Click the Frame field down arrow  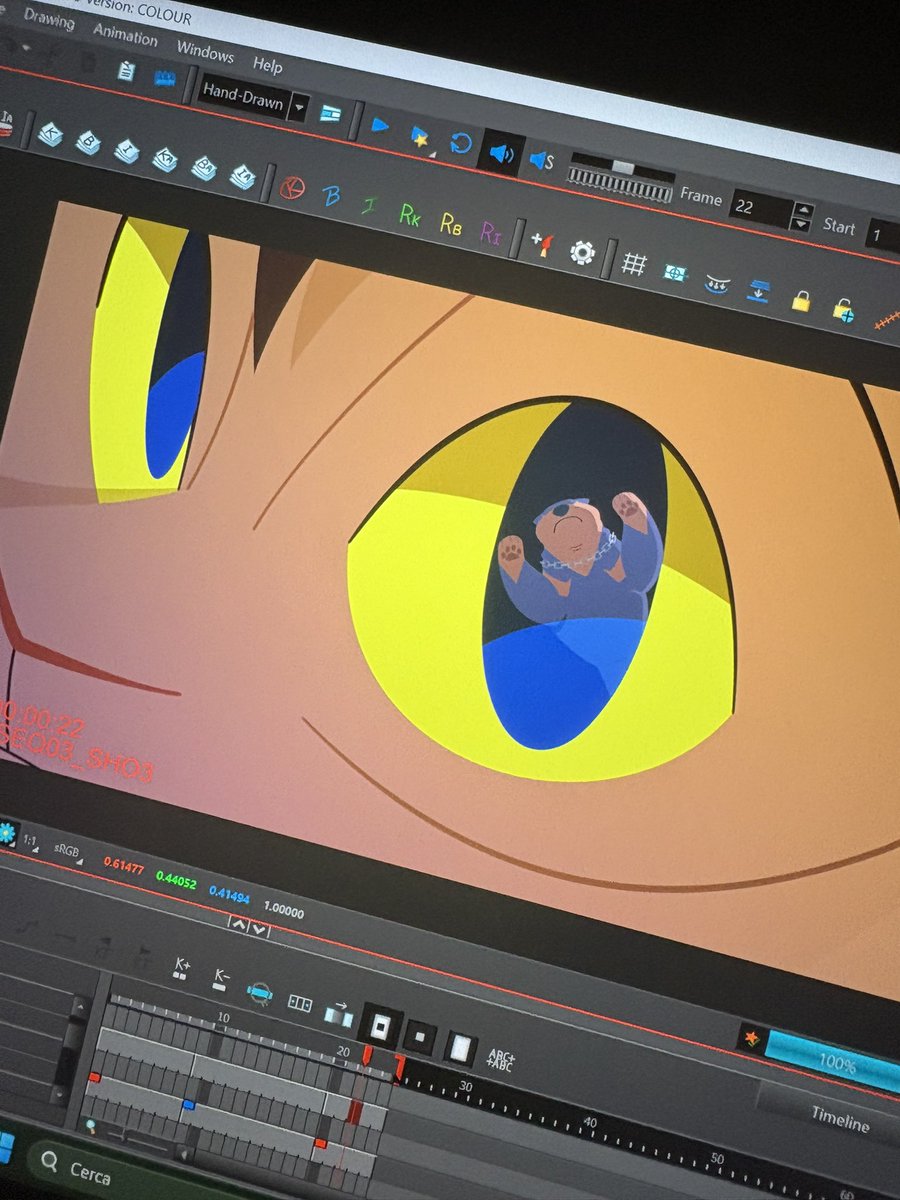[x=800, y=224]
